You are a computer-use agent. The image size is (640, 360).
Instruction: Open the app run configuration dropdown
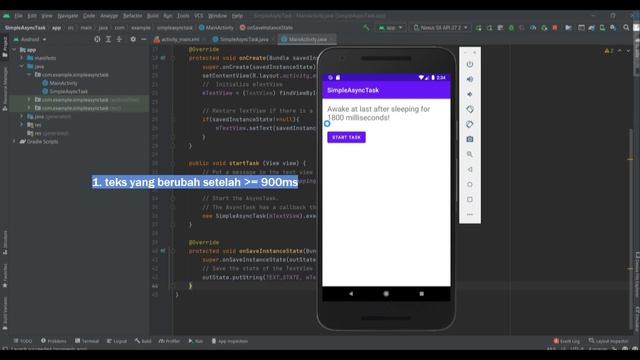tap(390, 28)
